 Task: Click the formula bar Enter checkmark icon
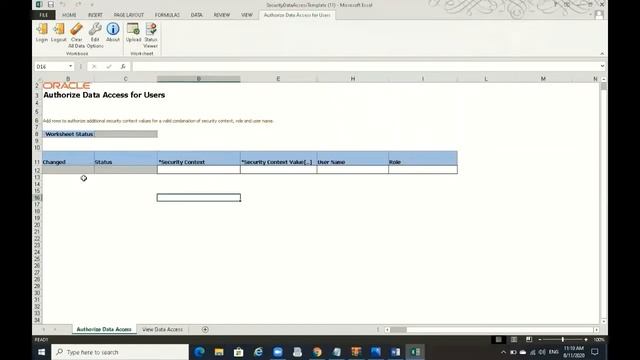pyautogui.click(x=109, y=66)
